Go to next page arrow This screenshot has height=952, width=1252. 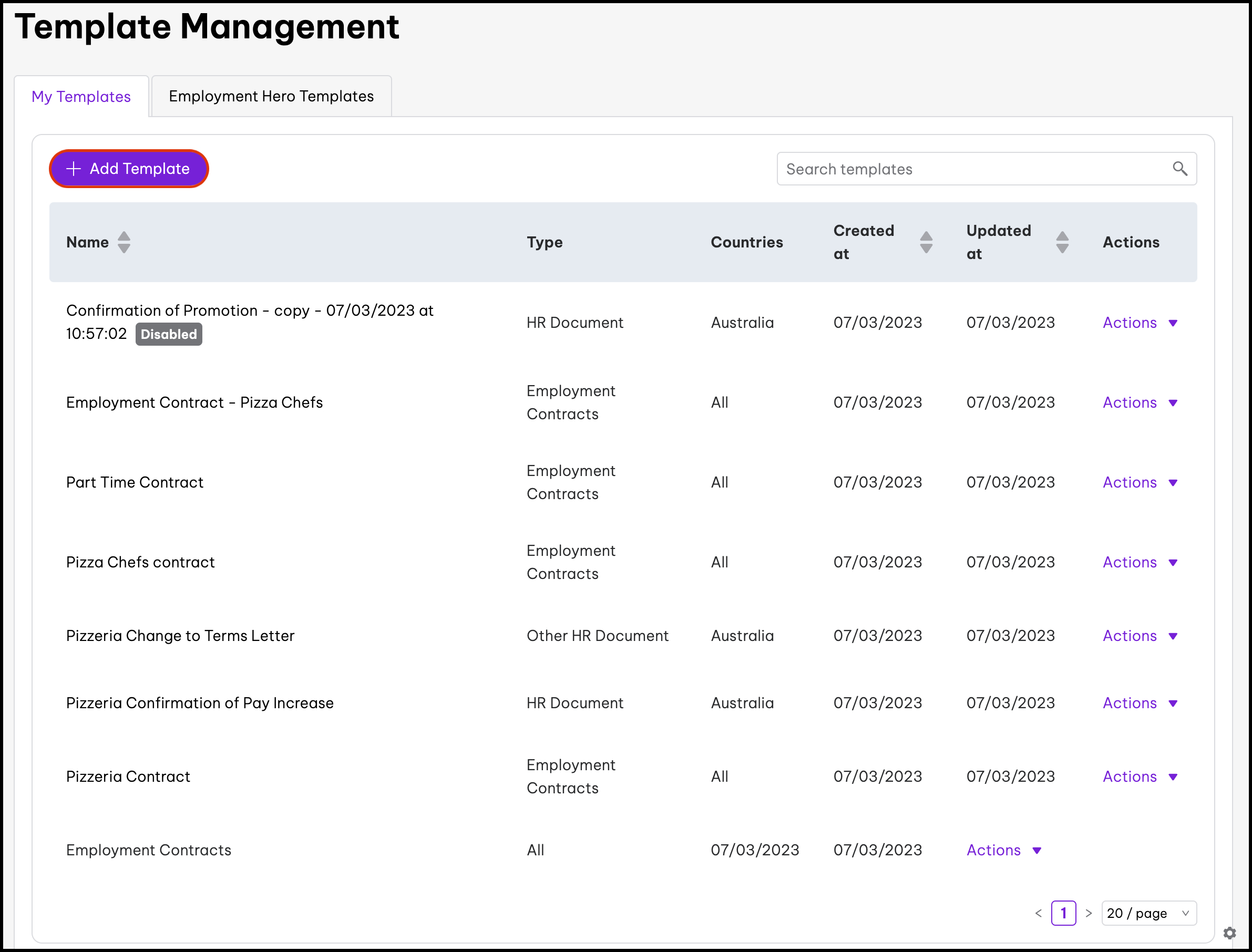(1088, 913)
